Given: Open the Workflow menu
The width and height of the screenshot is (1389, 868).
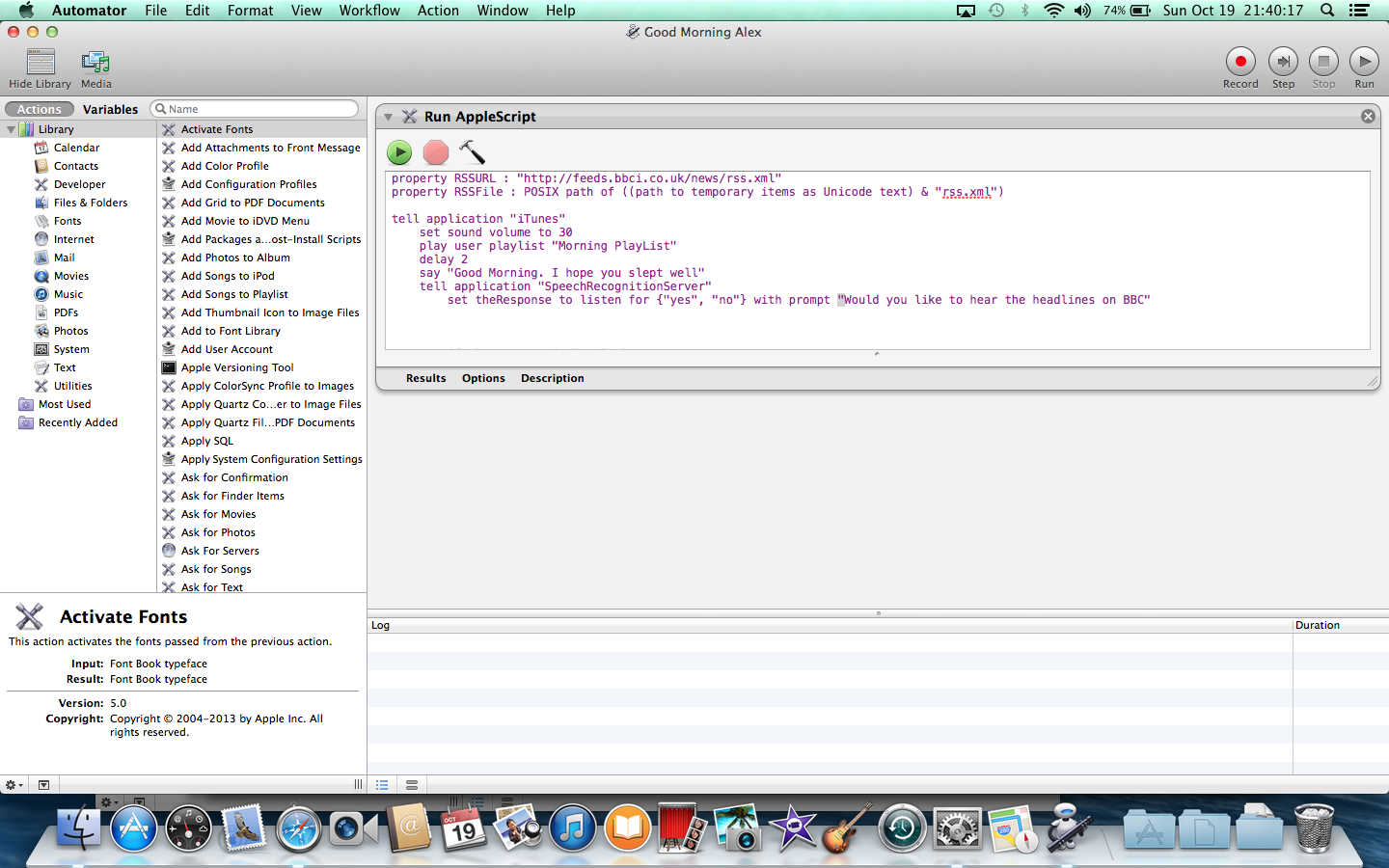Looking at the screenshot, I should [369, 11].
